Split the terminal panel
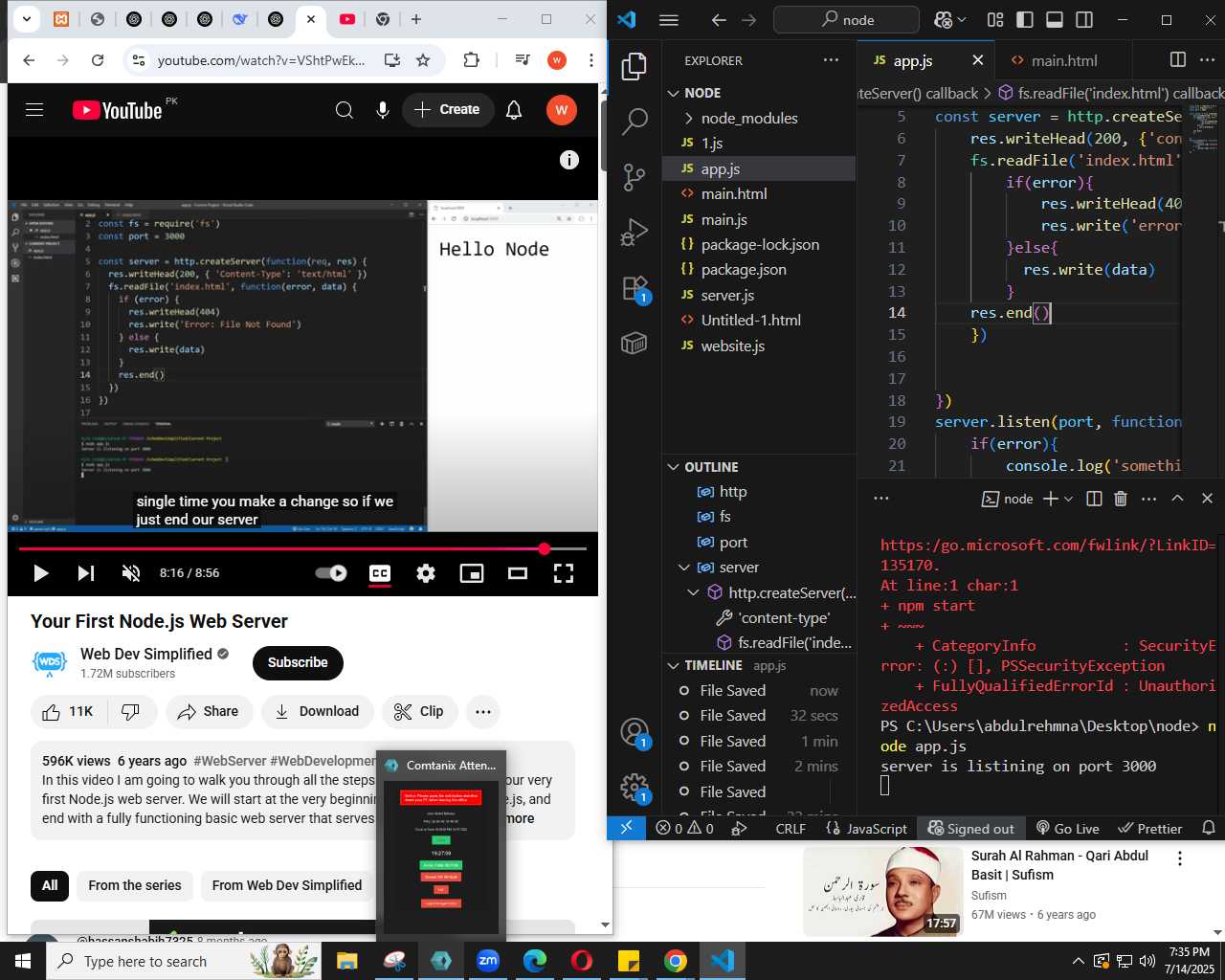1225x980 pixels. tap(1094, 499)
